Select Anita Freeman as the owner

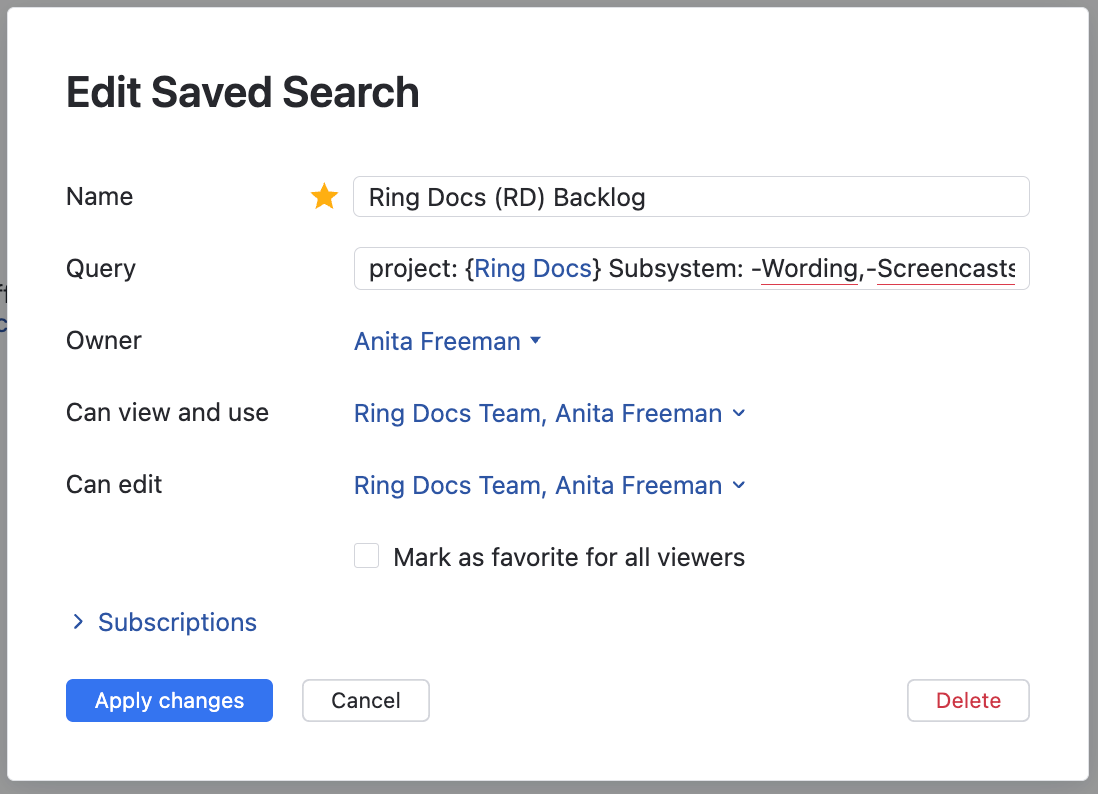[x=437, y=341]
